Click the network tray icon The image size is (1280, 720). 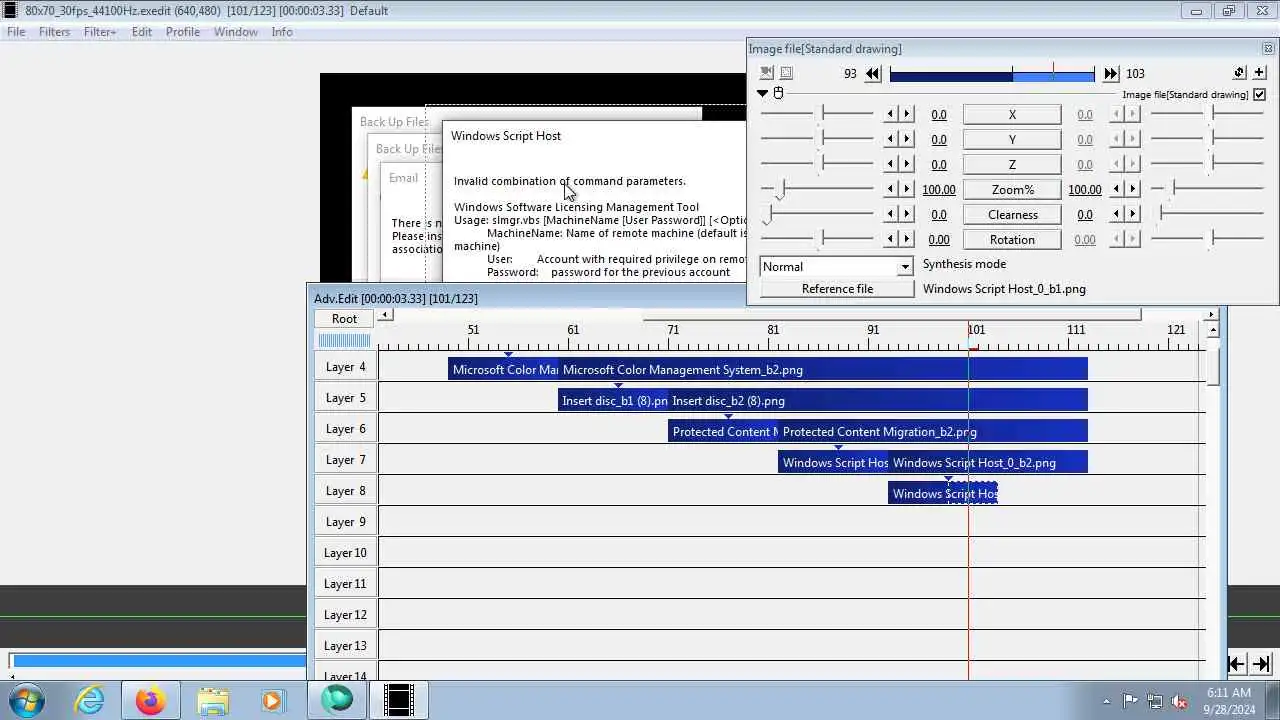(1155, 701)
